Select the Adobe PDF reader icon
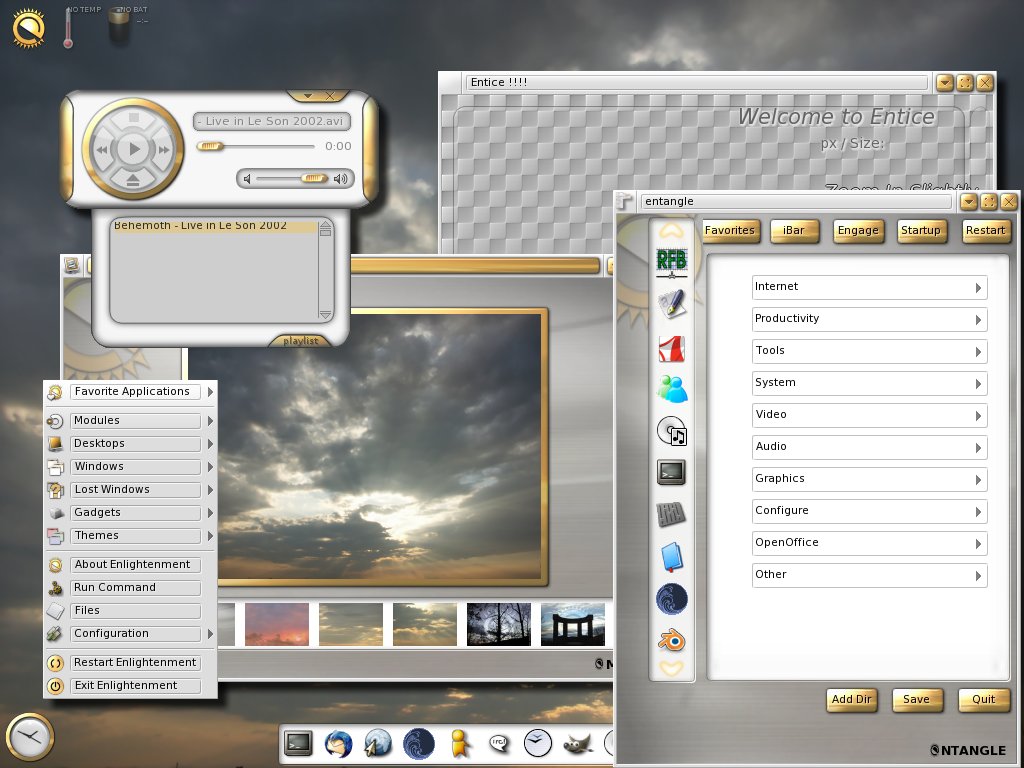Viewport: 1024px width, 768px height. click(x=671, y=348)
